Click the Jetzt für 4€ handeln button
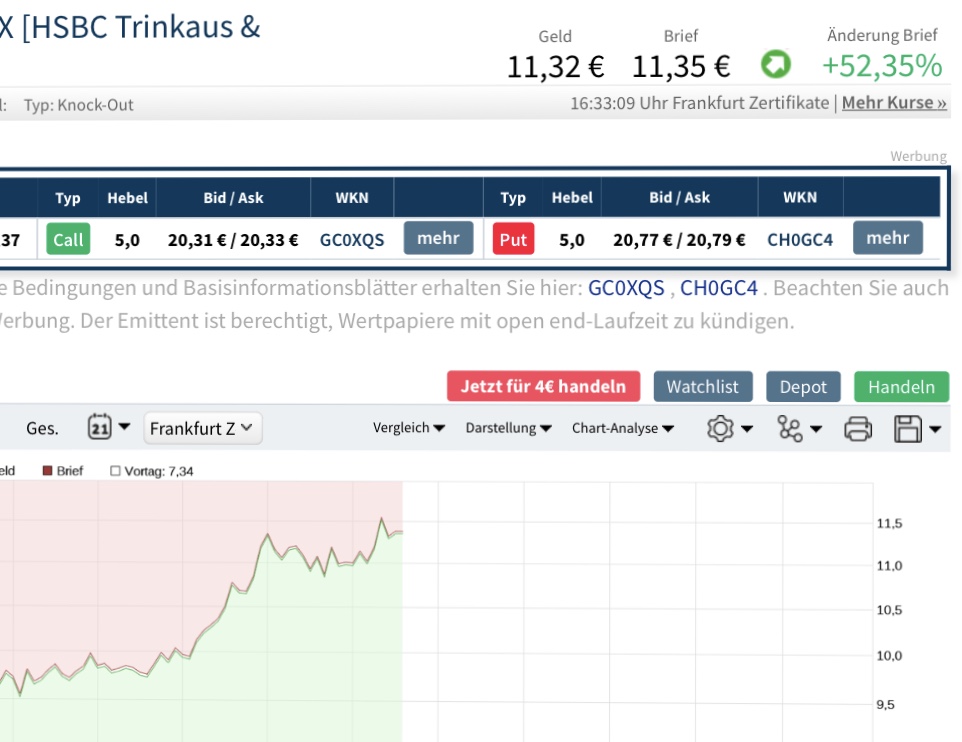962x742 pixels. (x=543, y=387)
